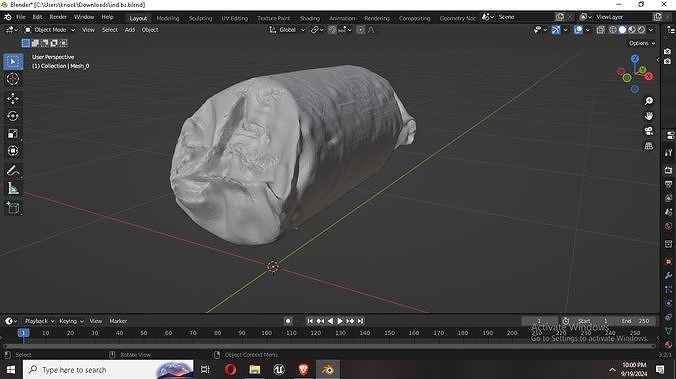Open the Object Mode dropdown

click(x=50, y=30)
